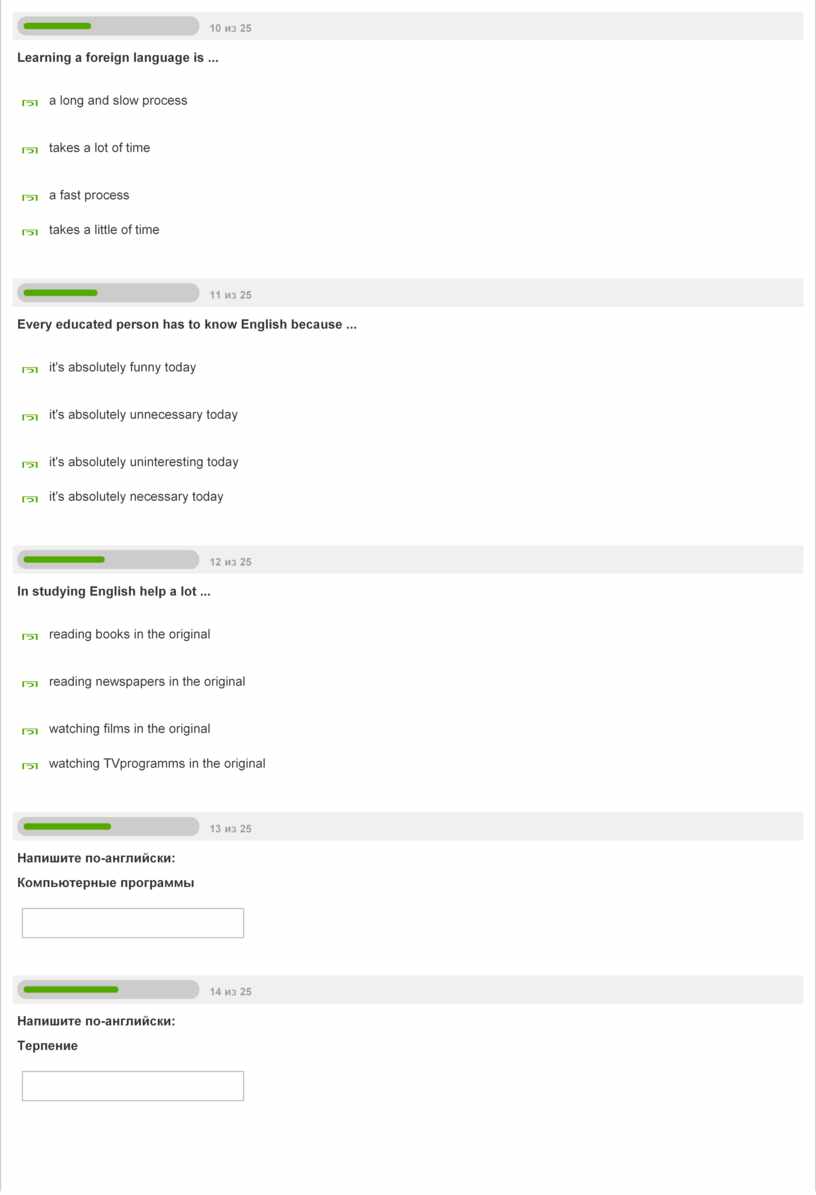816x1195 pixels.
Task: Tick the 'takes a lot of time' option
Action: 30,149
